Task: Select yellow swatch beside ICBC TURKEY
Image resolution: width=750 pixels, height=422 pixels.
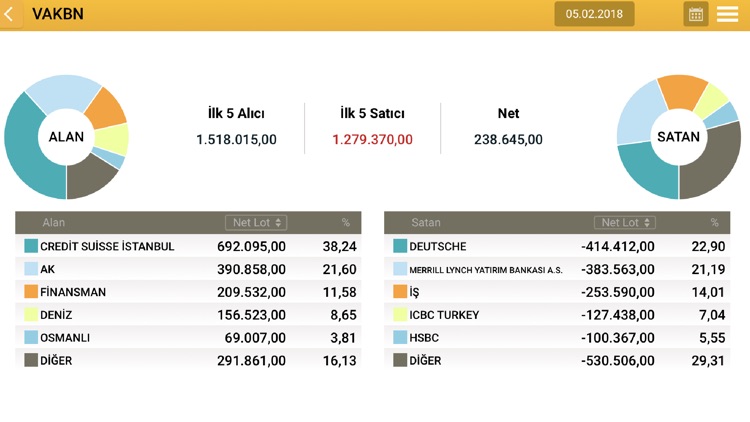Action: click(x=400, y=315)
